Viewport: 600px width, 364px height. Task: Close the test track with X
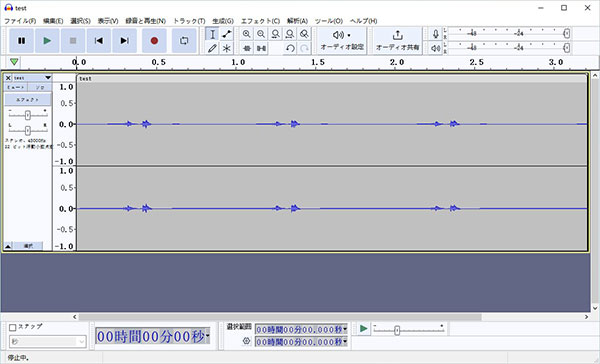tap(8, 78)
